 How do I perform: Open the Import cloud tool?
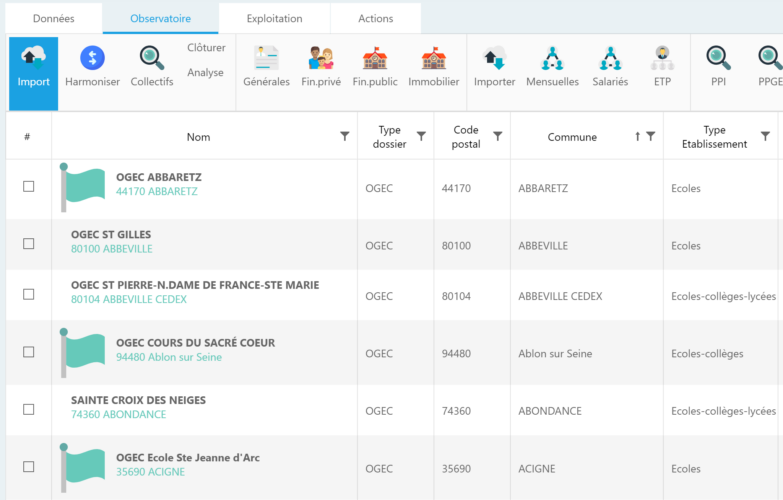[33, 73]
